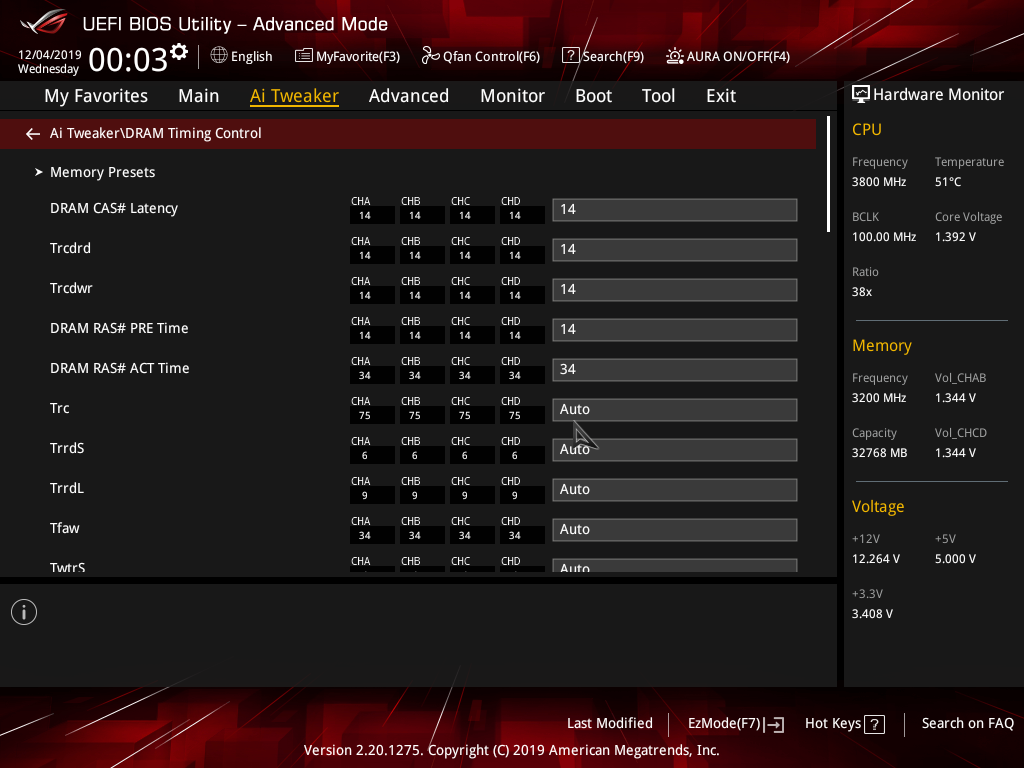Open Search on FAQ link
The width and height of the screenshot is (1024, 768).
point(968,724)
